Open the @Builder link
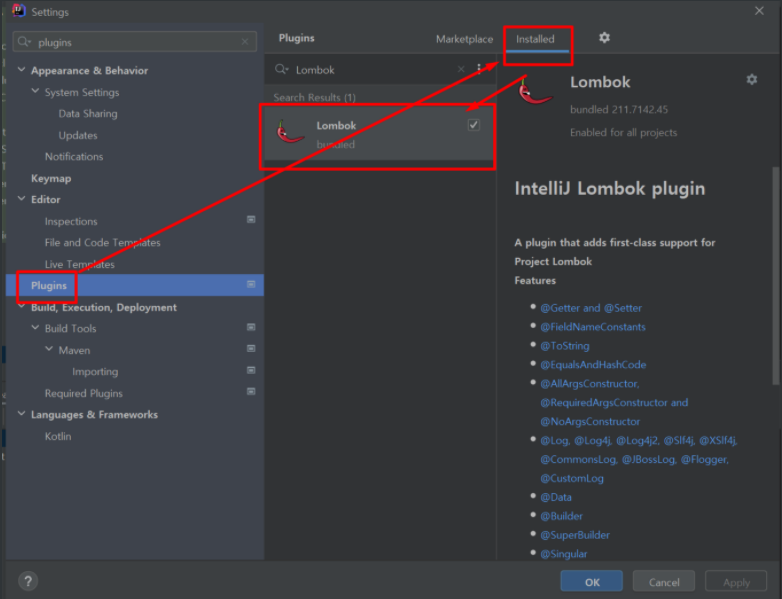The image size is (782, 599). pos(561,516)
